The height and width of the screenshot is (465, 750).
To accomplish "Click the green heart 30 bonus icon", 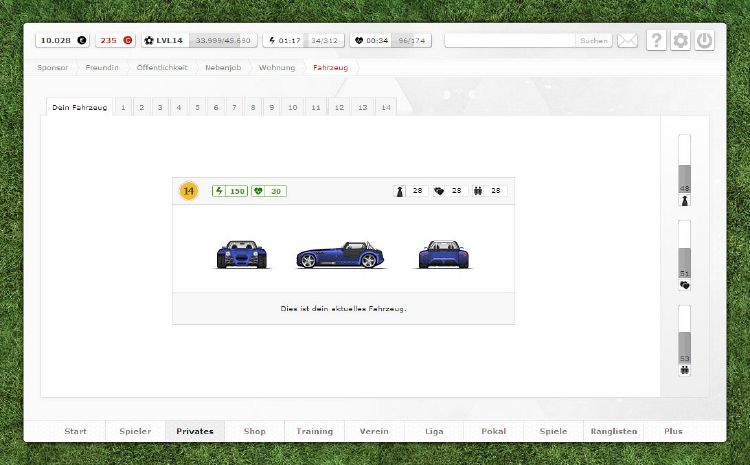I will coord(258,191).
